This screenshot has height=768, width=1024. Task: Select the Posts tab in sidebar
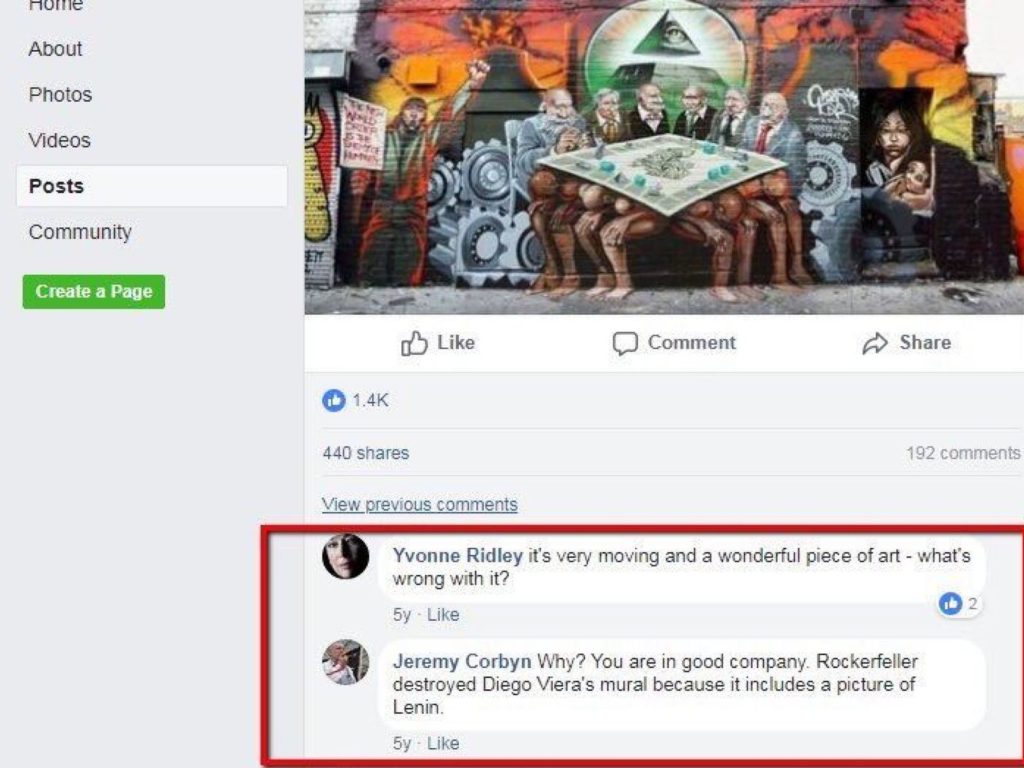click(x=152, y=186)
